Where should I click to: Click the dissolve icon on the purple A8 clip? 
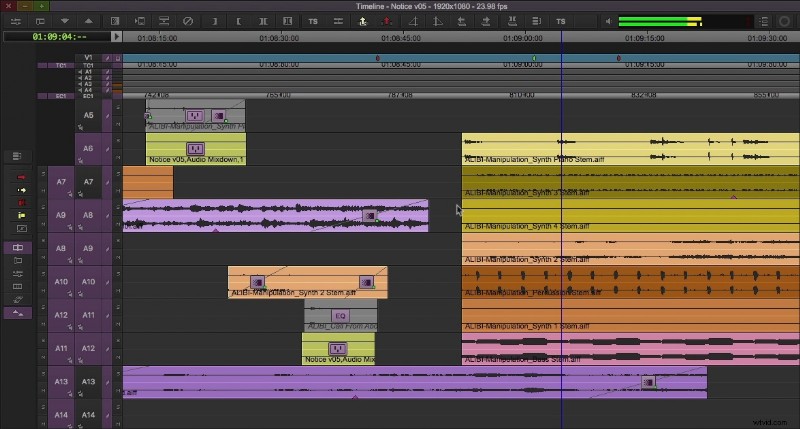point(369,216)
